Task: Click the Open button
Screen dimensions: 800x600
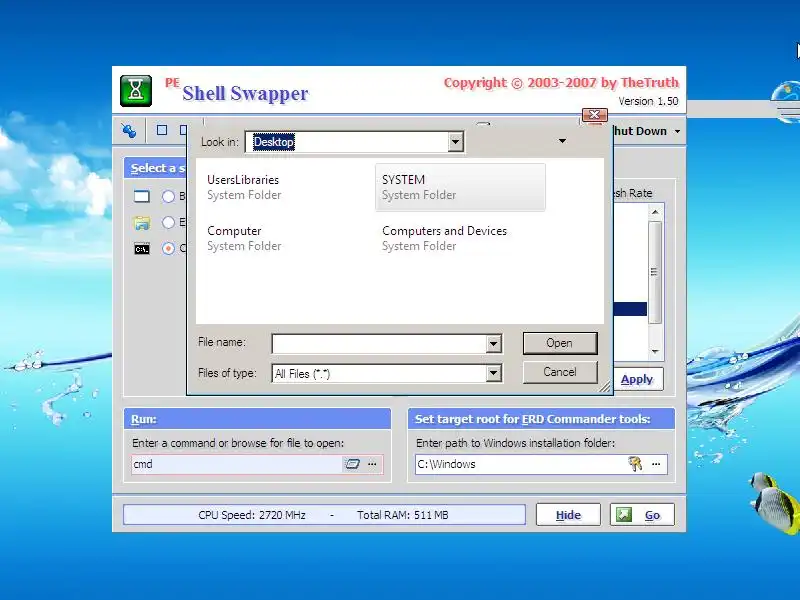Action: pyautogui.click(x=560, y=343)
